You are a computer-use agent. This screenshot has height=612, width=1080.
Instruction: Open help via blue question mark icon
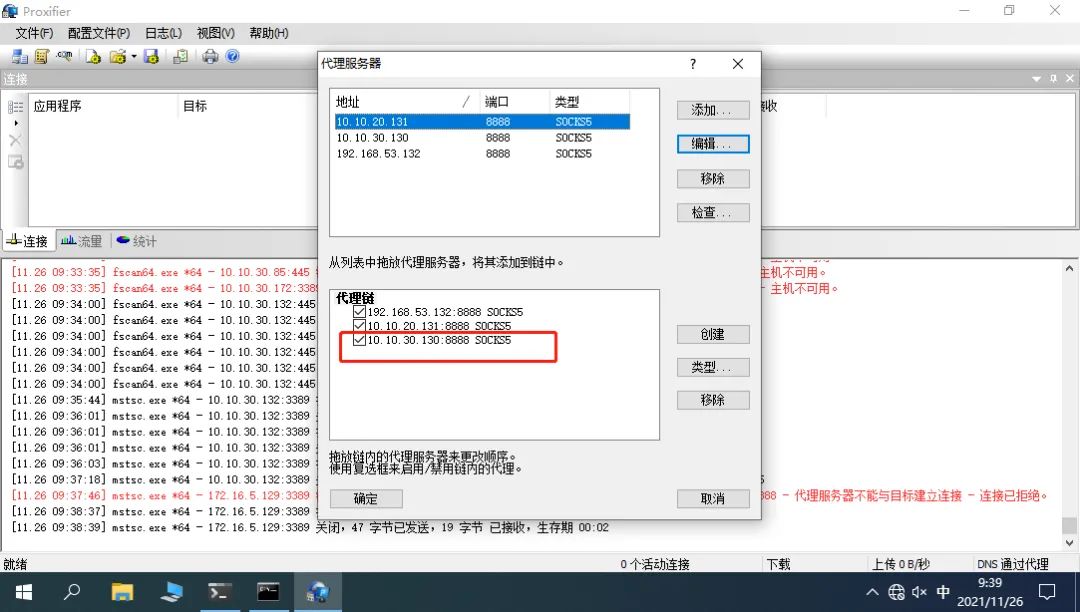point(233,56)
